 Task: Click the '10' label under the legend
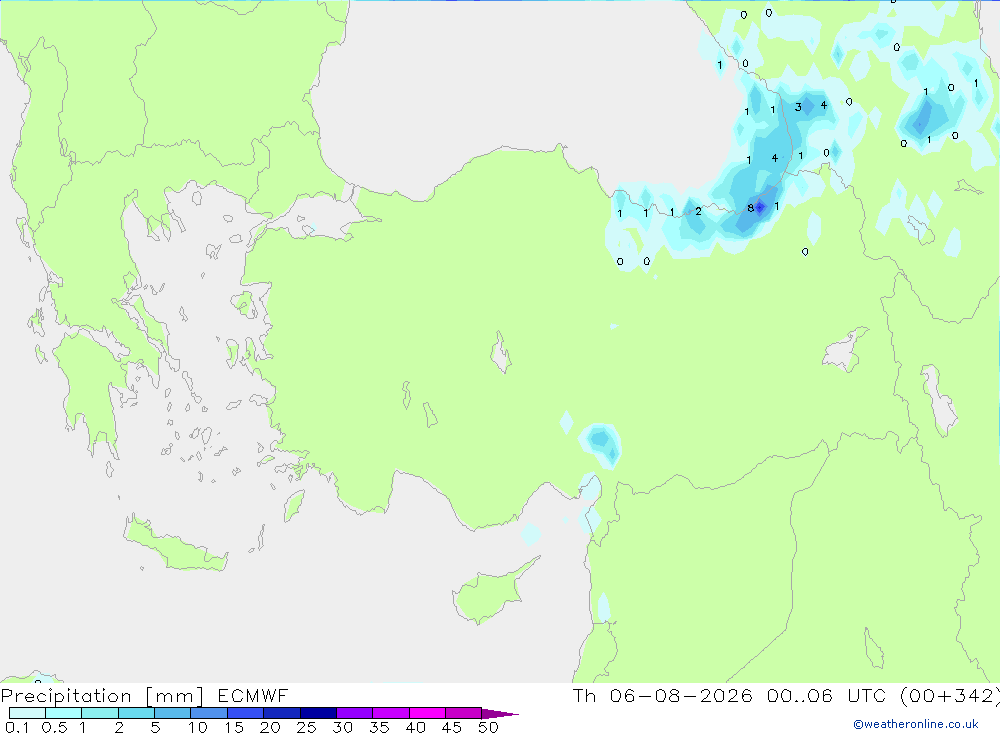click(x=197, y=727)
